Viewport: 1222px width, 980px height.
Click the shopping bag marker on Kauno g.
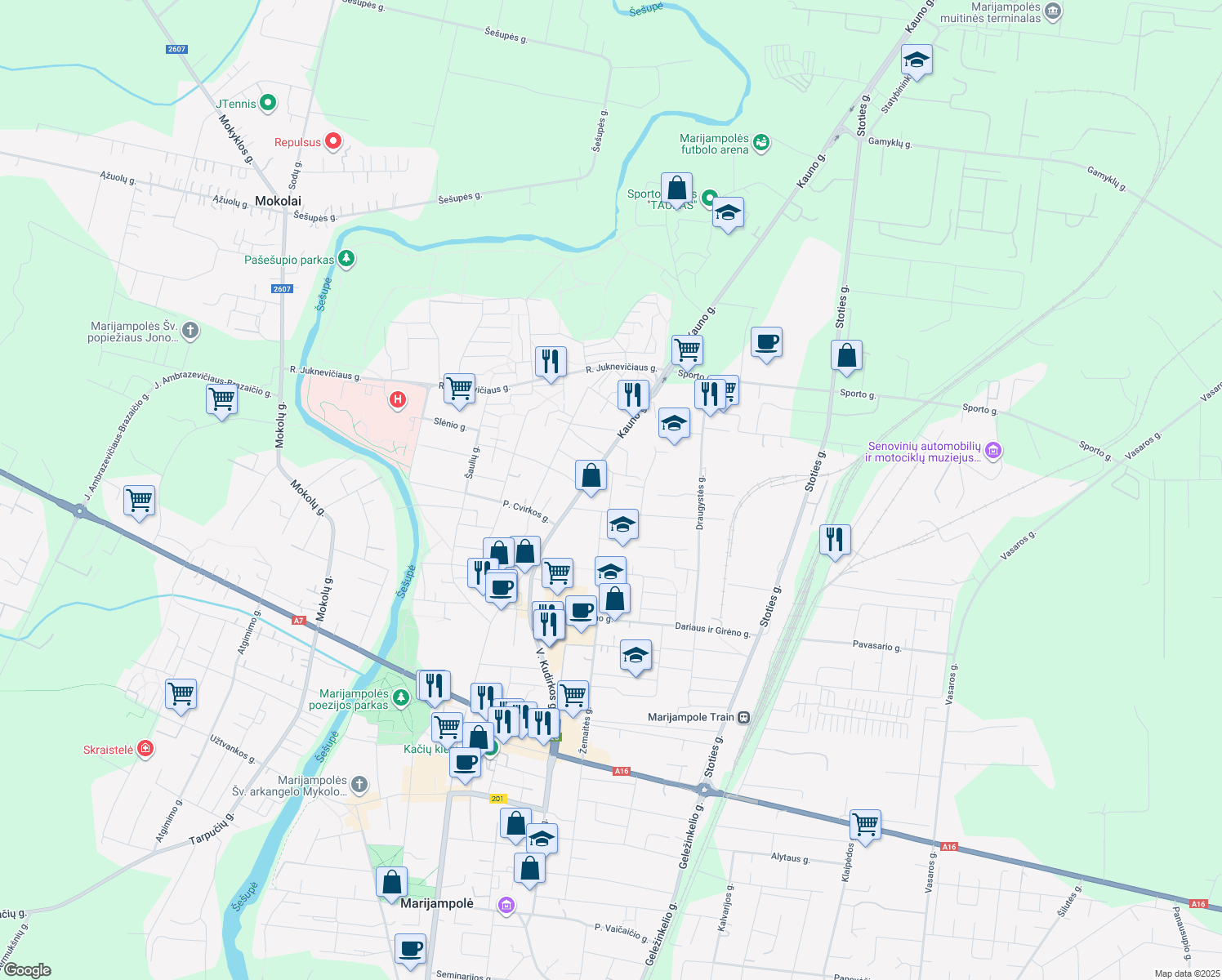click(x=591, y=476)
